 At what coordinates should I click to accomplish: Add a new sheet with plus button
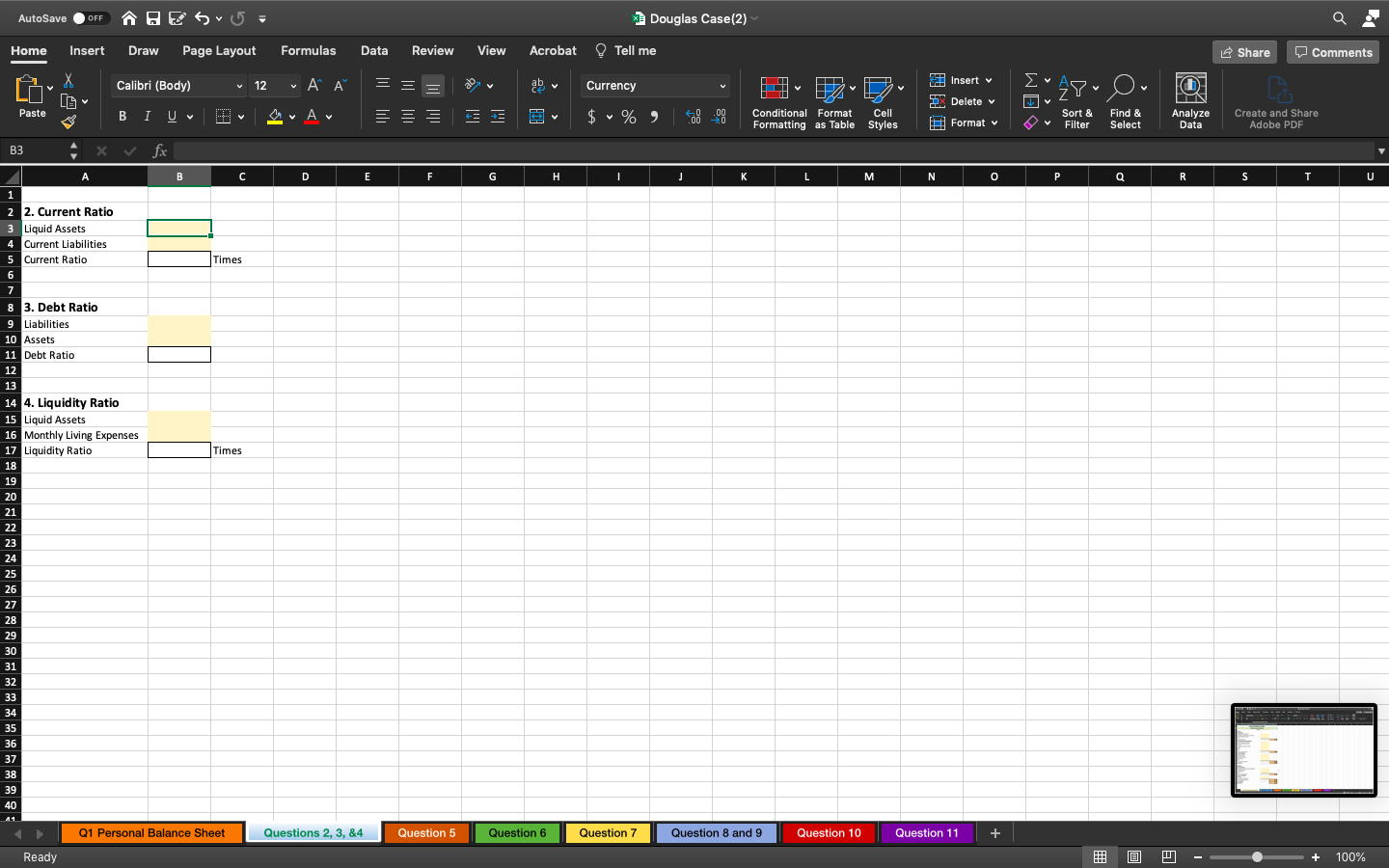(995, 833)
